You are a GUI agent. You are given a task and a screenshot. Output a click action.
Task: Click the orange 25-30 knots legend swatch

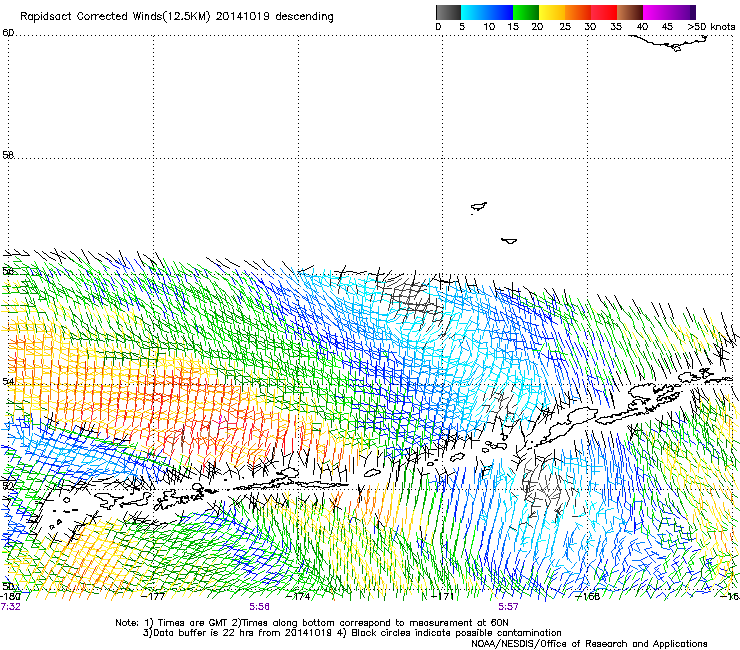point(578,12)
